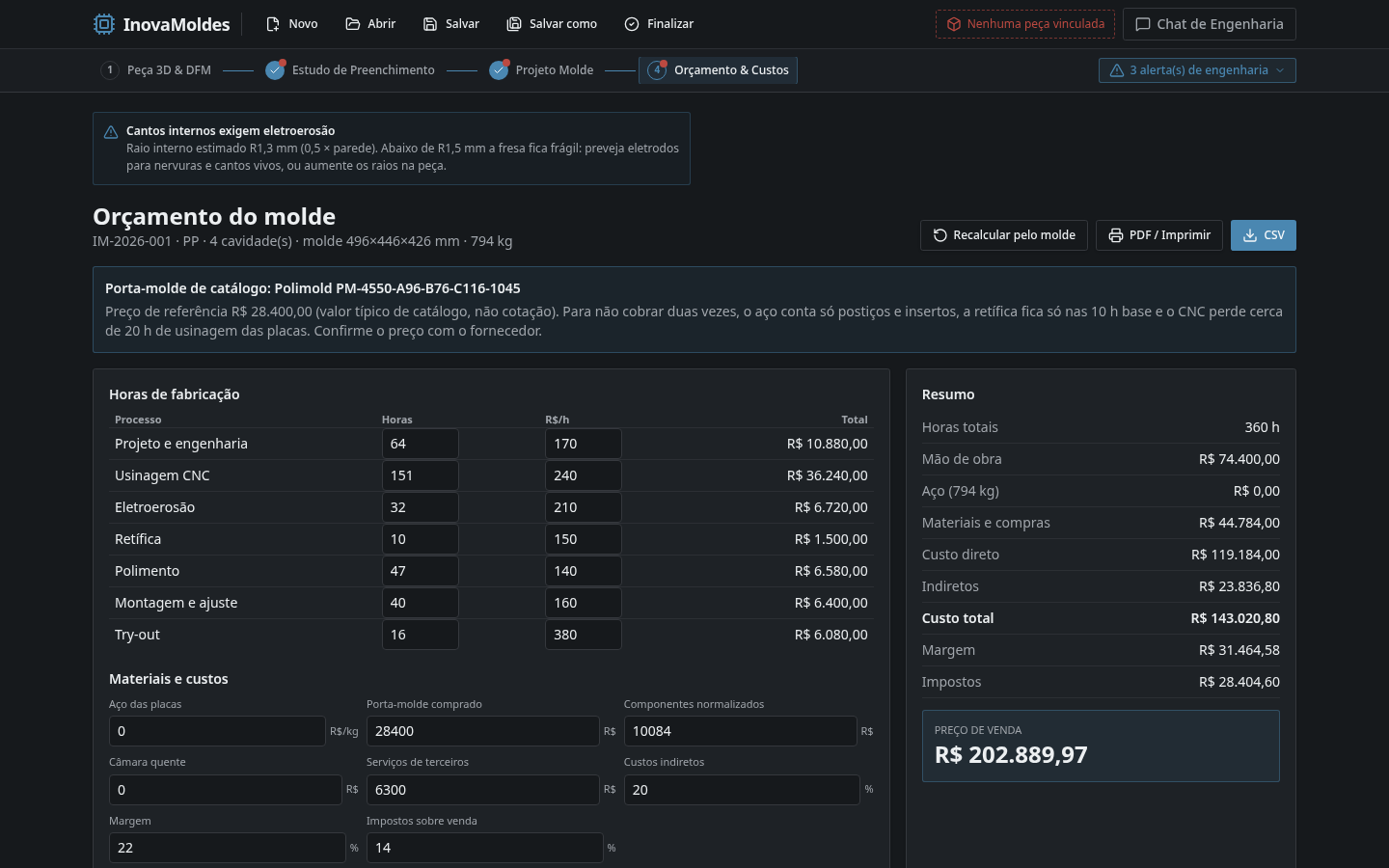
Task: Click Eletroerosão R$/h field
Action: tap(583, 507)
